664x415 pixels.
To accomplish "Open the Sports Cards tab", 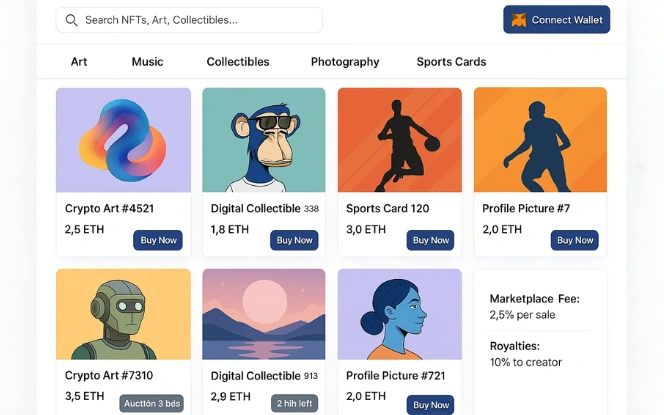I will 451,62.
